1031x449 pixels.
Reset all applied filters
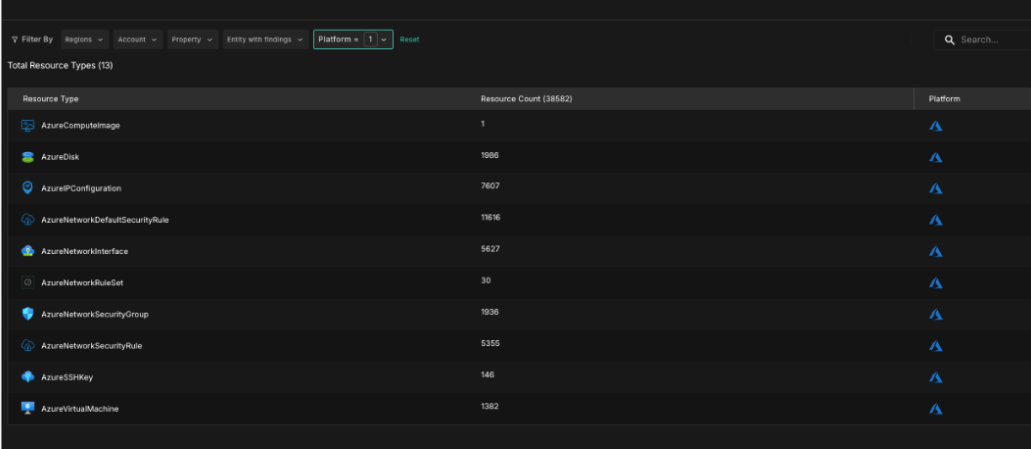point(410,39)
